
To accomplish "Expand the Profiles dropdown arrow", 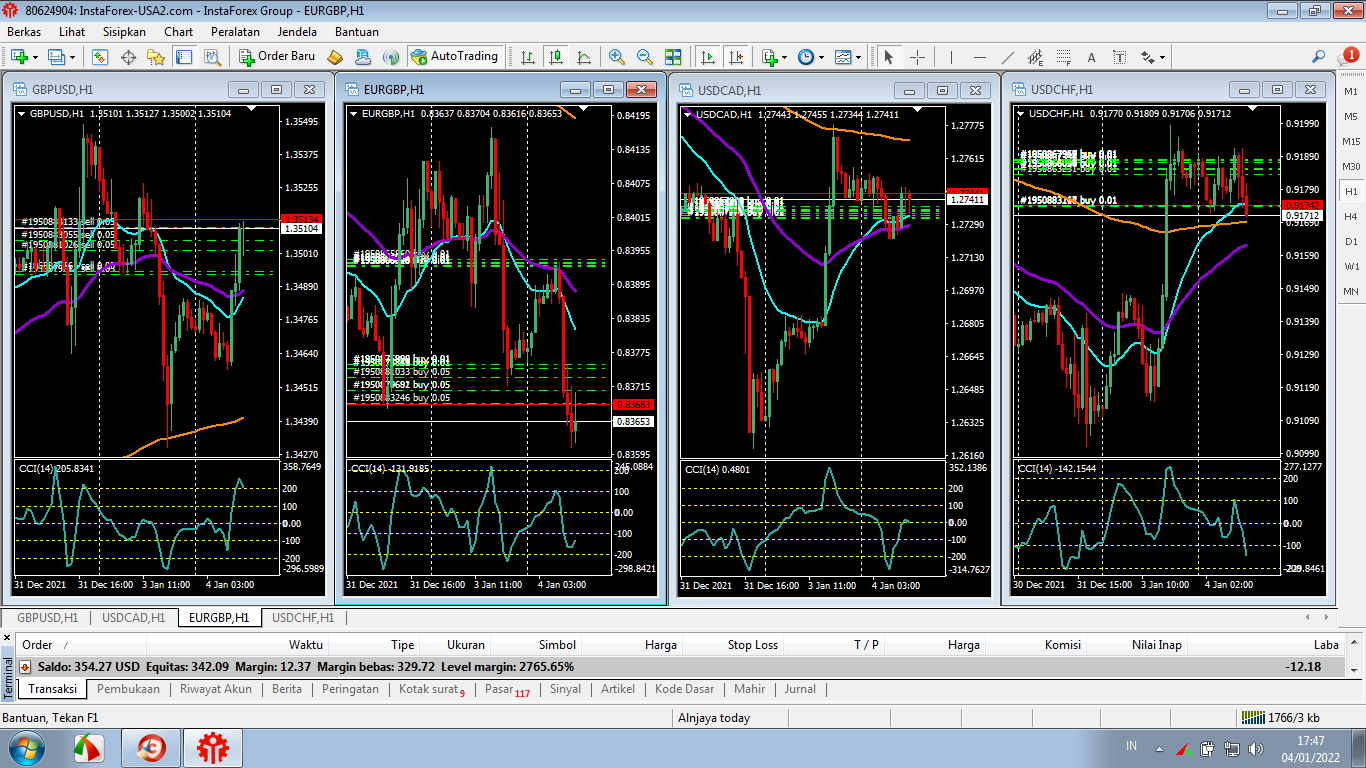I will (x=73, y=57).
